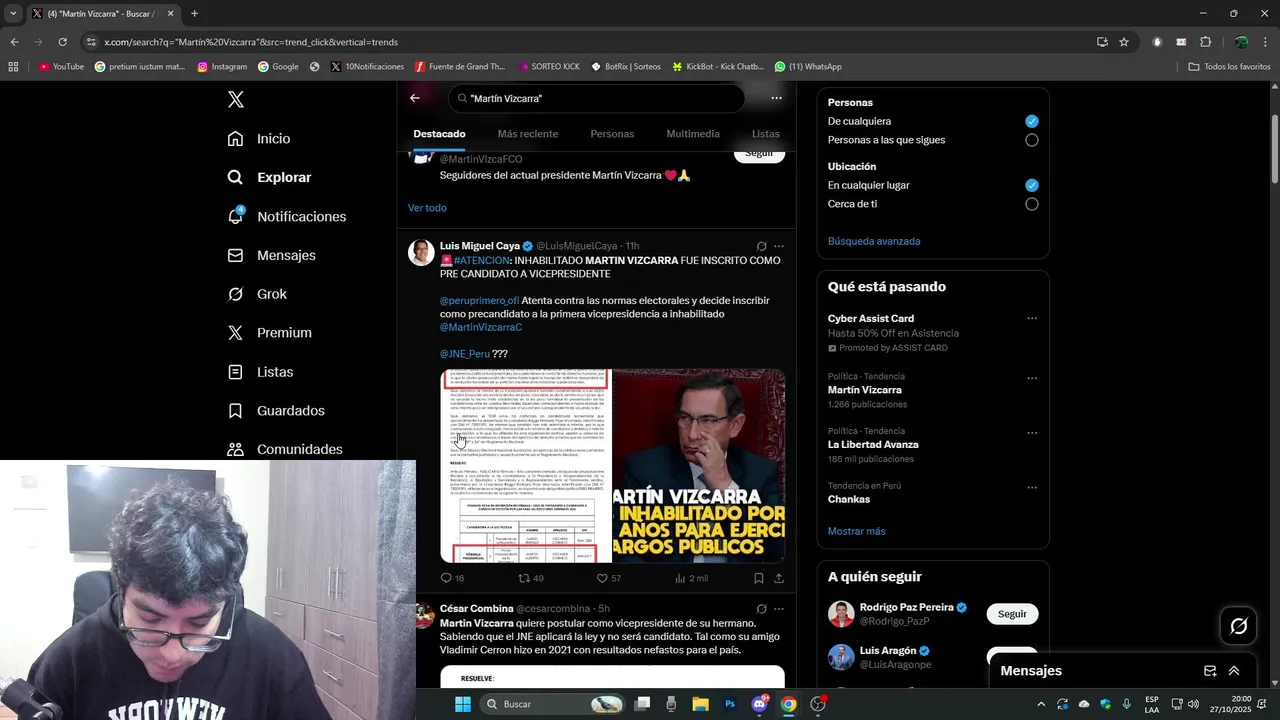This screenshot has width=1280, height=720.
Task: Open Chrome extensions puzzle icon
Action: pyautogui.click(x=1205, y=42)
